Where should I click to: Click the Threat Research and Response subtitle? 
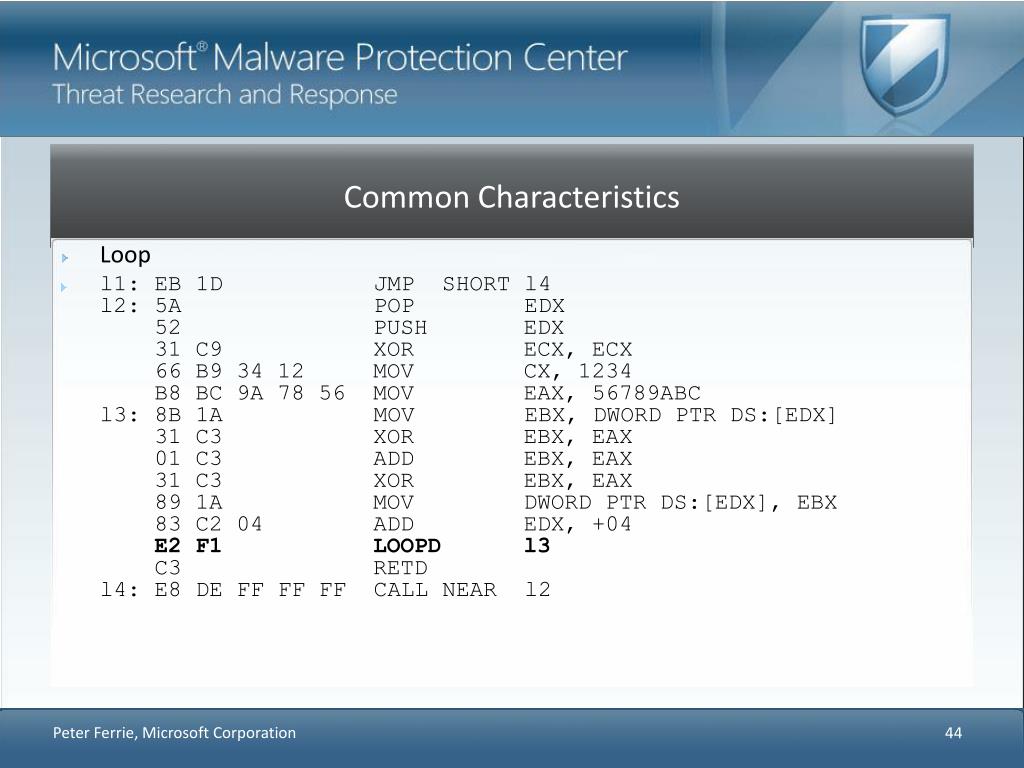(225, 95)
